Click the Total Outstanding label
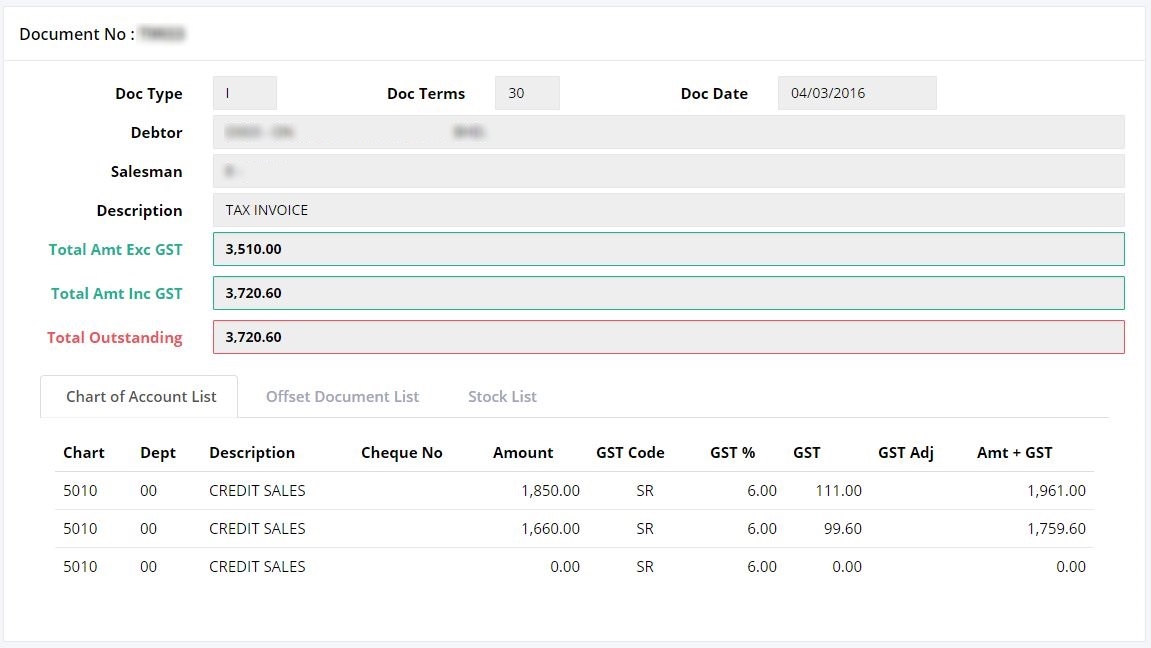 coord(115,338)
